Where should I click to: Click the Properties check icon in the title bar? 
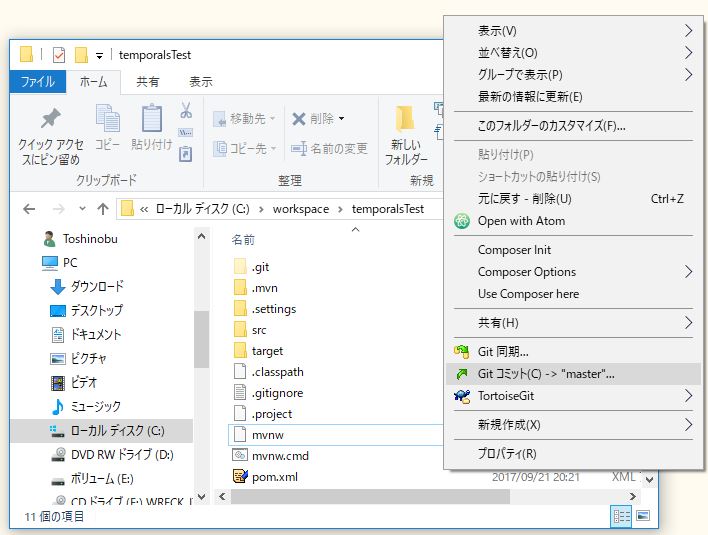click(59, 55)
